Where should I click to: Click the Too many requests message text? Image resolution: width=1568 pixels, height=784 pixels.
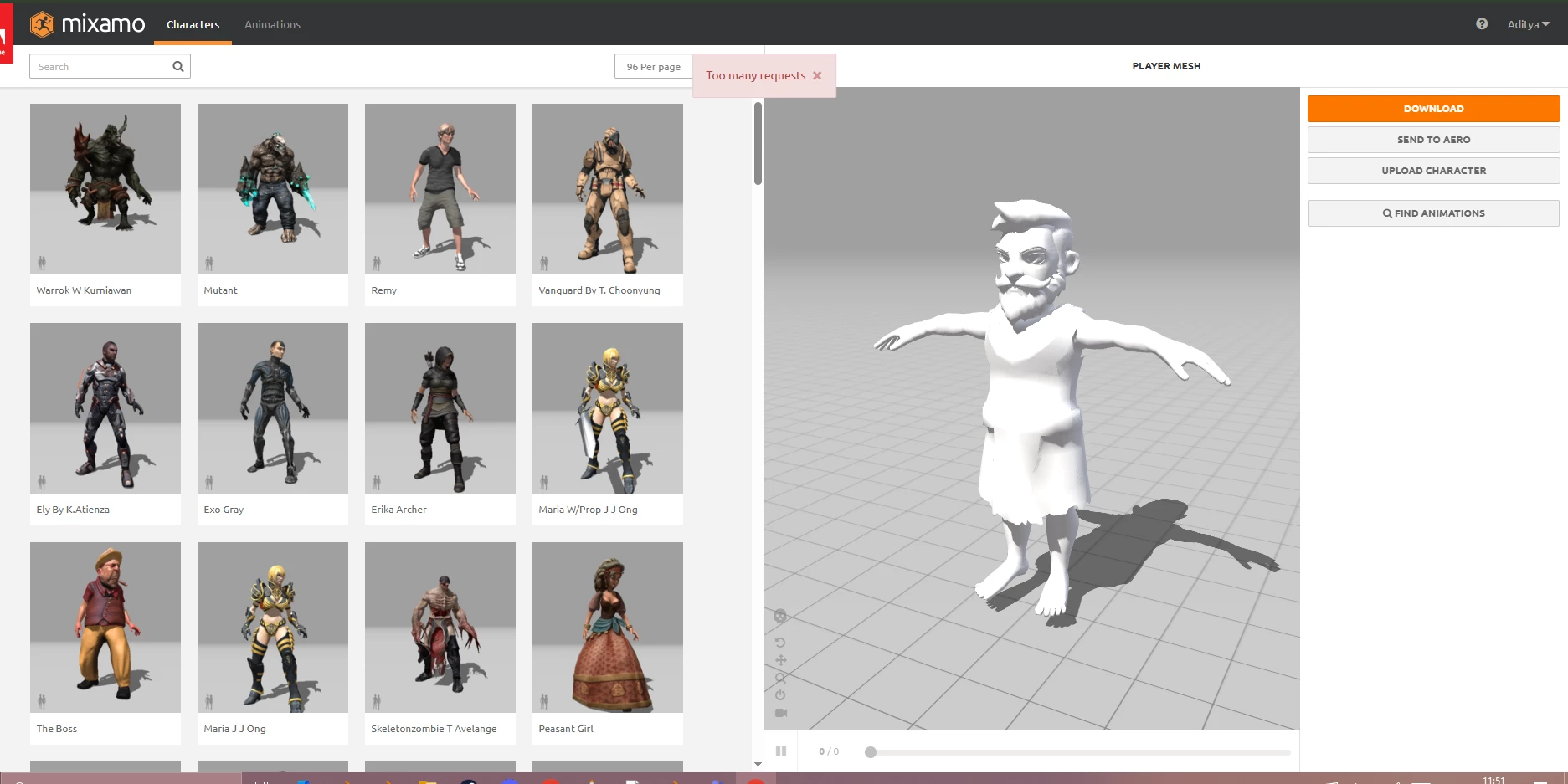[x=755, y=75]
